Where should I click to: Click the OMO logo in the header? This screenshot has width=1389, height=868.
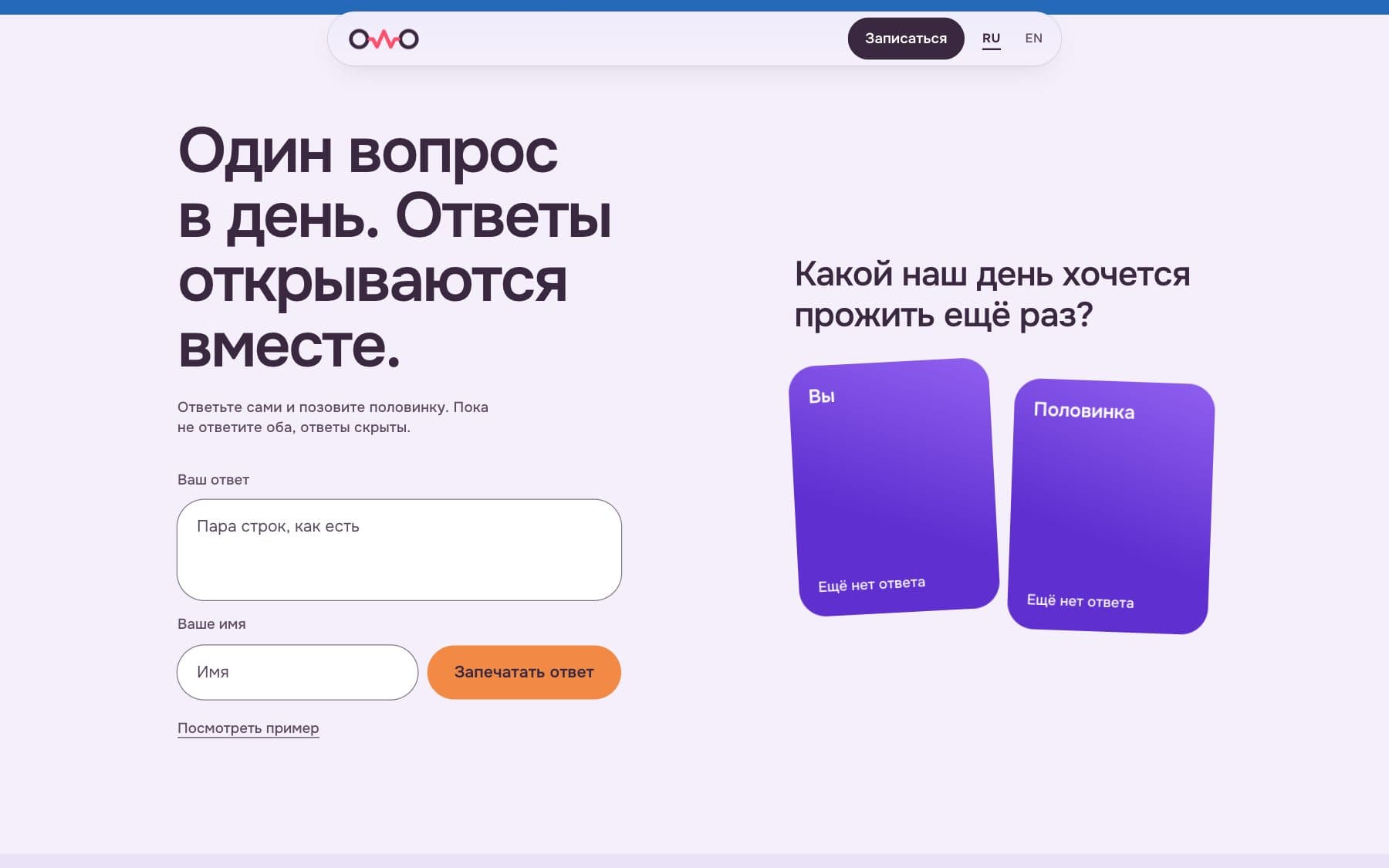tap(384, 39)
